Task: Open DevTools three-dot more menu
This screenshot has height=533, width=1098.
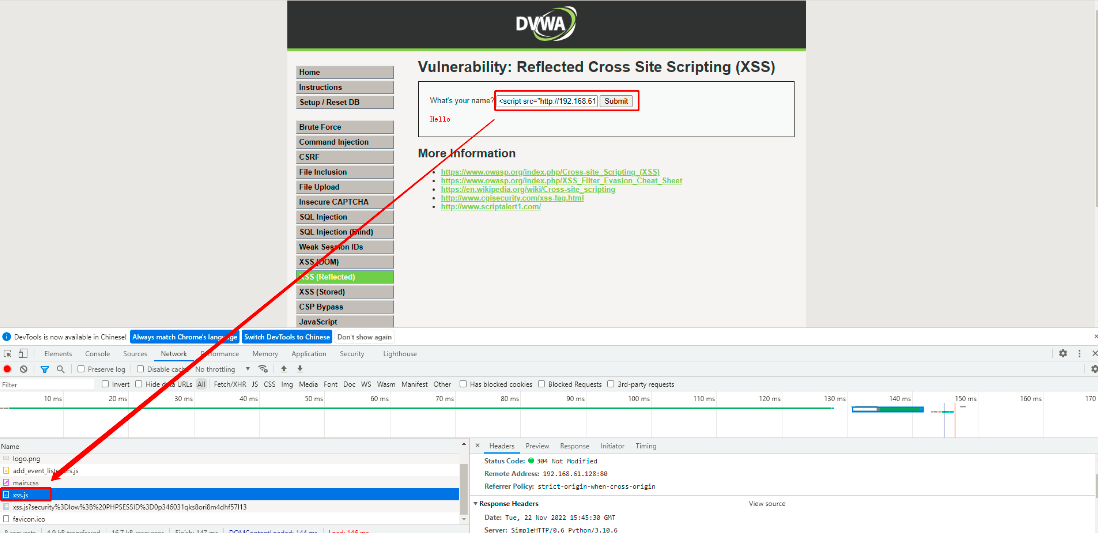Action: (x=1080, y=354)
